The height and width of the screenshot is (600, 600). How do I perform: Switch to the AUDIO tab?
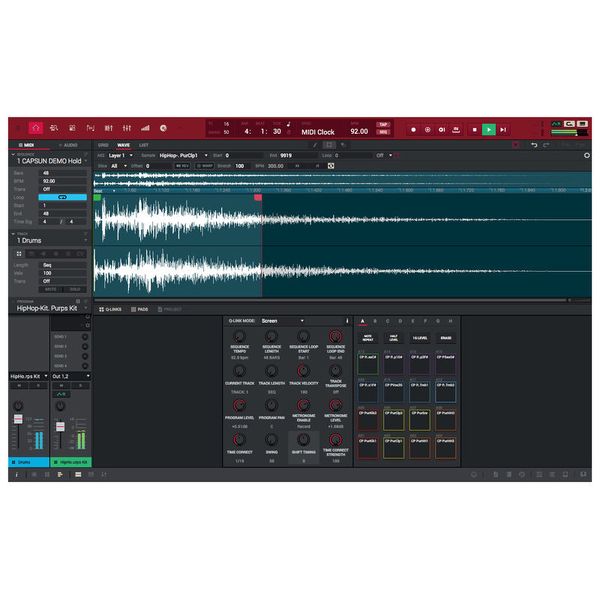(x=68, y=145)
